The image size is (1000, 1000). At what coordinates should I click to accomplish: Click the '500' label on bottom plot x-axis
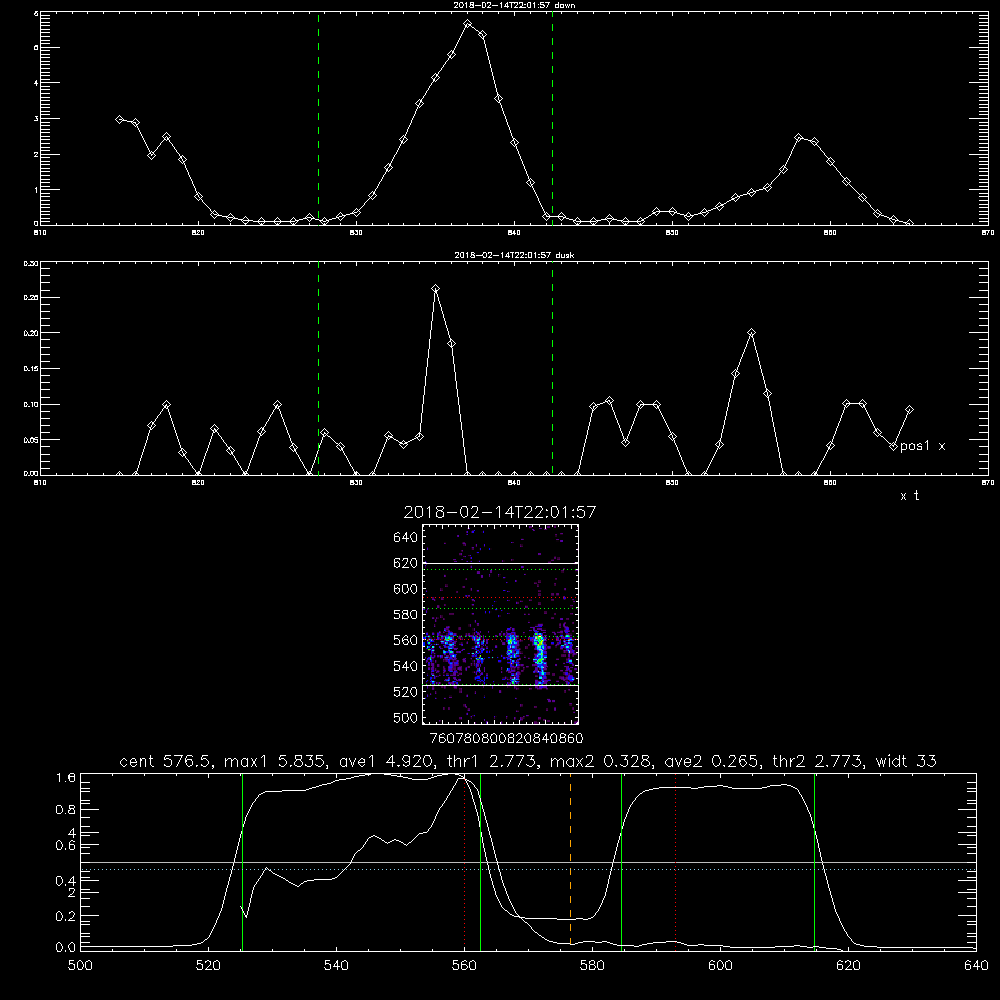coord(80,966)
